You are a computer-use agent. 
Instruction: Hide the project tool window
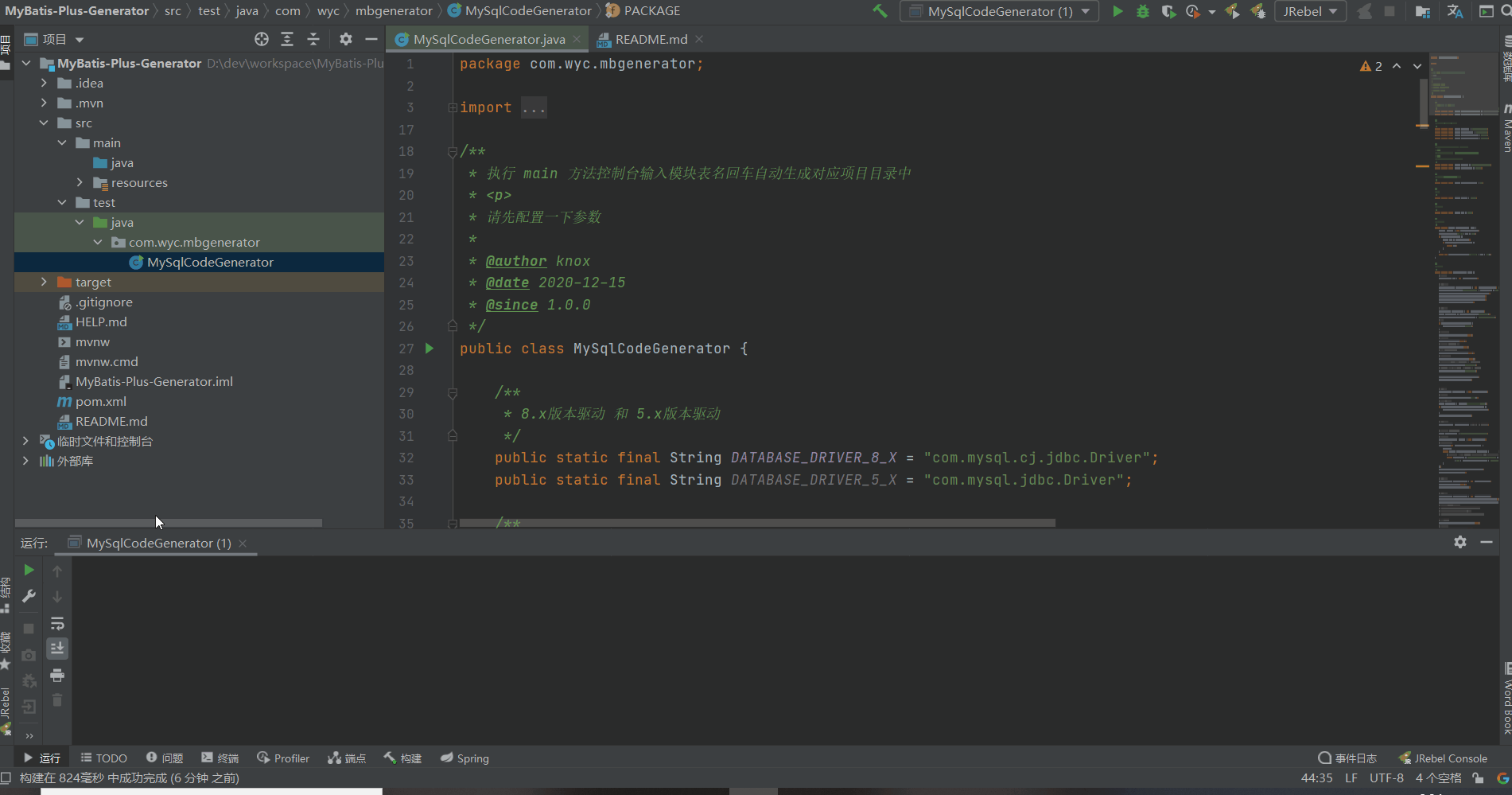[x=371, y=39]
